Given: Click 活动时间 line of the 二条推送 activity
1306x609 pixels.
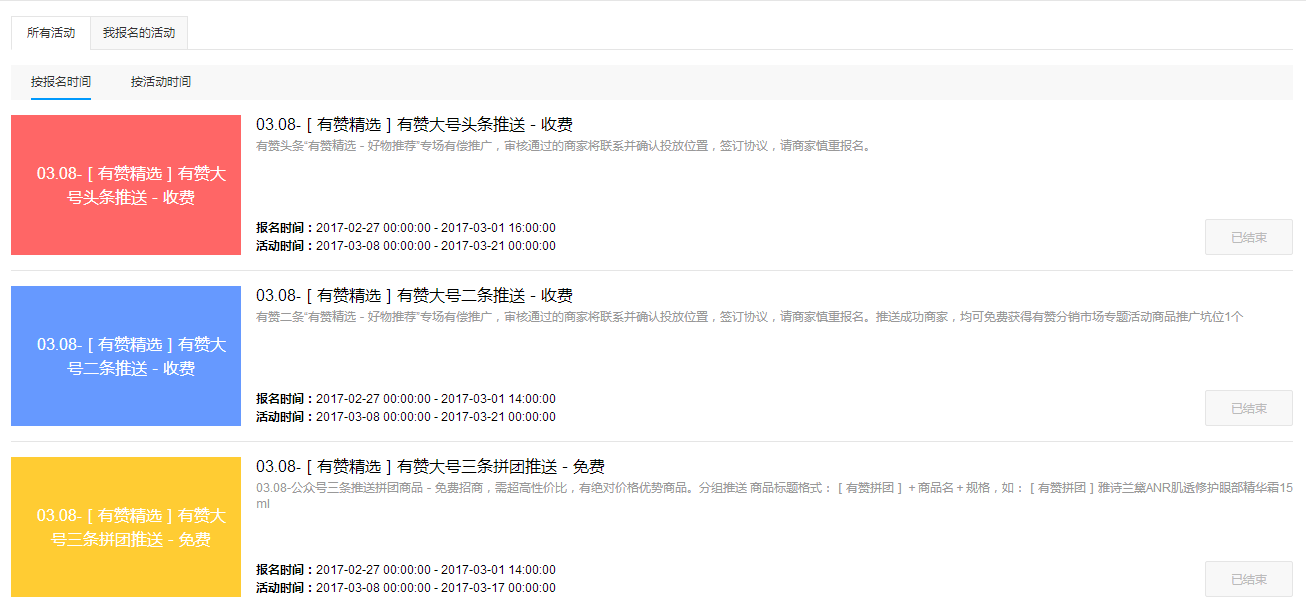Looking at the screenshot, I should (406, 417).
